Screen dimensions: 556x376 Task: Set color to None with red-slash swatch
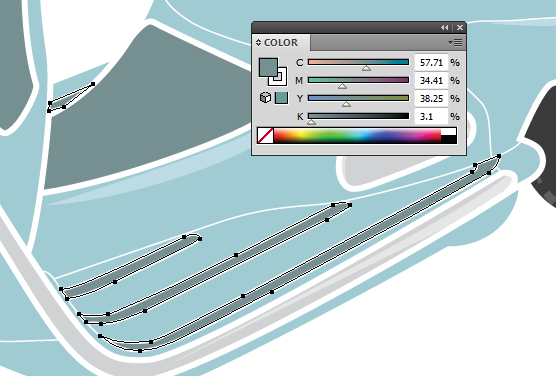[265, 136]
